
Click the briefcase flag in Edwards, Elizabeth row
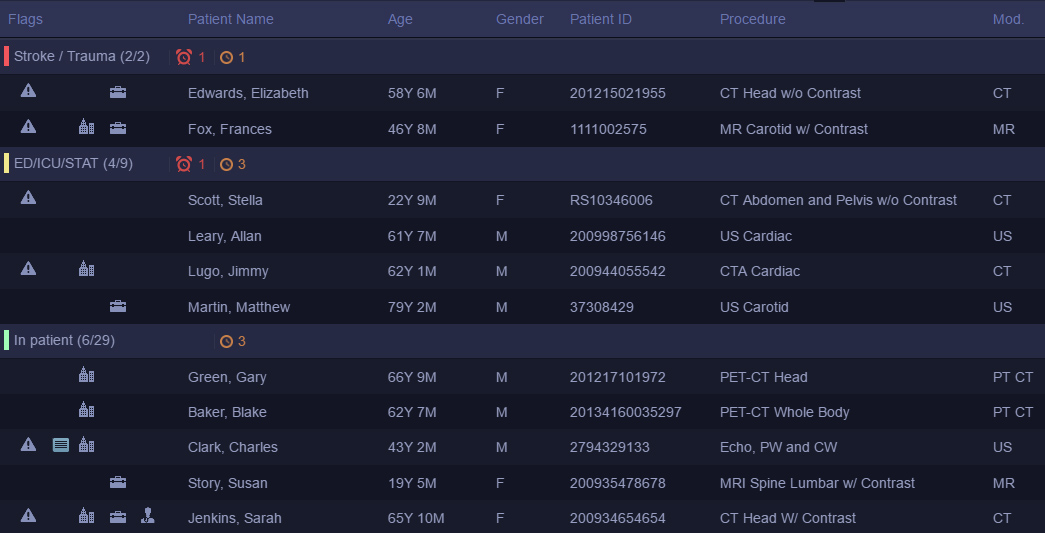(x=118, y=93)
